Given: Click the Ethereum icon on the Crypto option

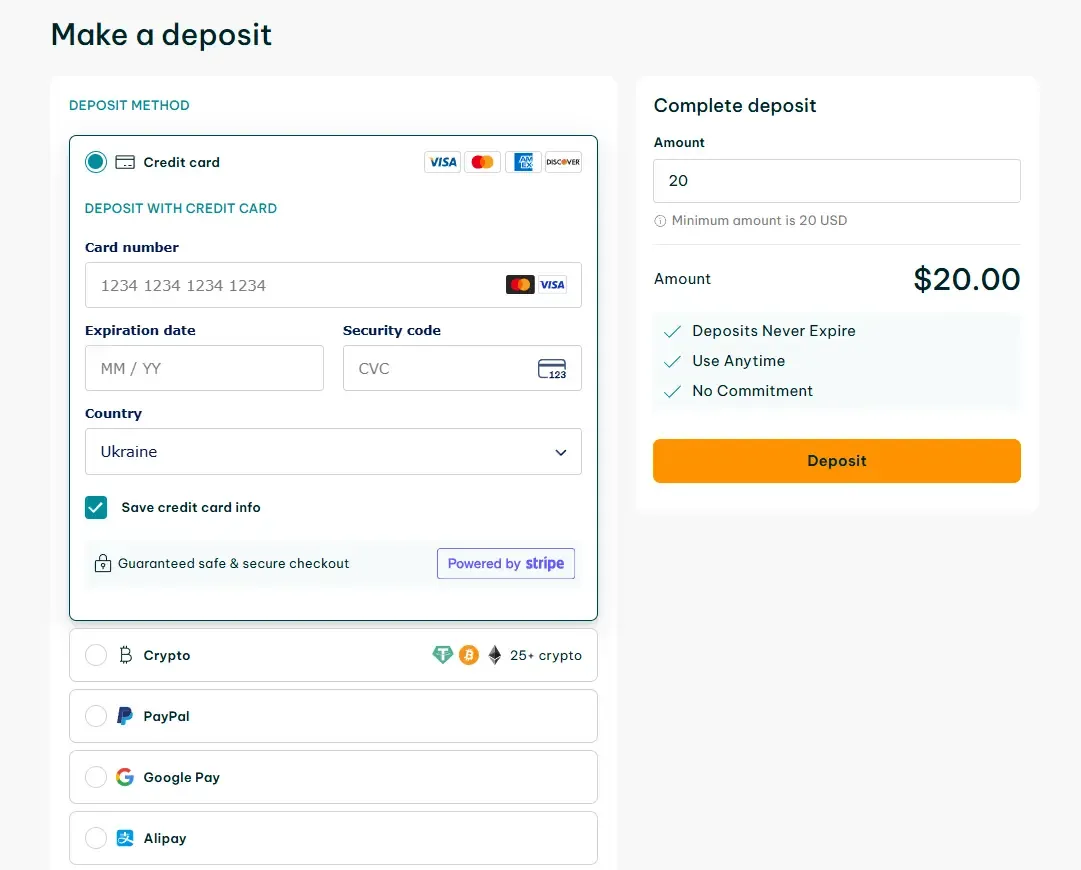Looking at the screenshot, I should [494, 655].
